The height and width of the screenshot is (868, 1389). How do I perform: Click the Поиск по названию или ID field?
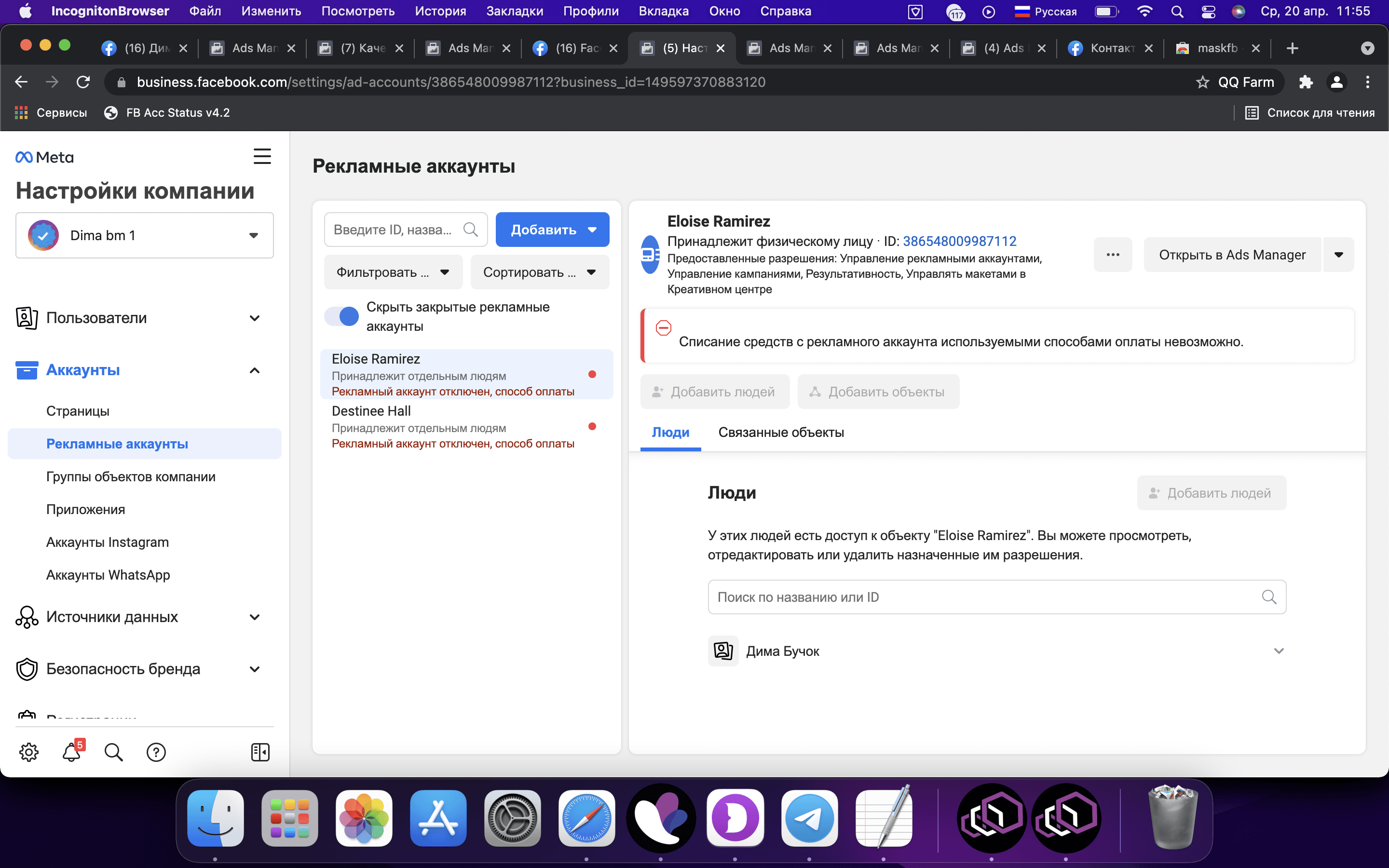[x=996, y=597]
